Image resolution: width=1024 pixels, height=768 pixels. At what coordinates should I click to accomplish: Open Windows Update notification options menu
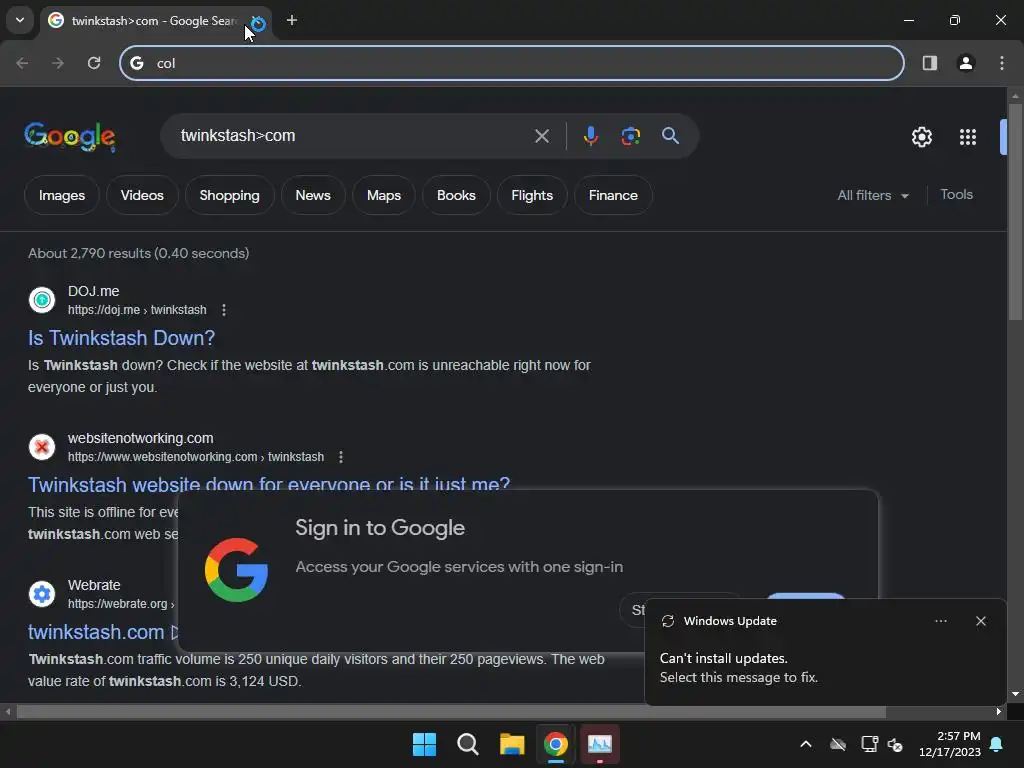click(940, 621)
